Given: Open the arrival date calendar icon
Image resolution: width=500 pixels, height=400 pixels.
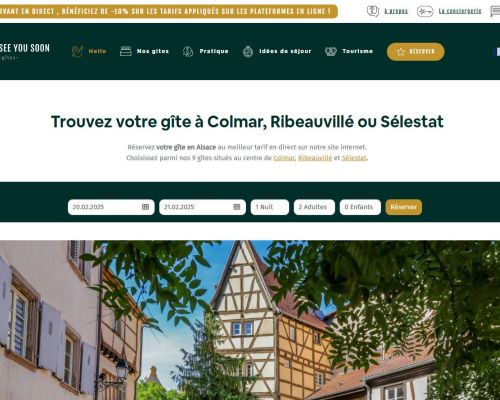Looking at the screenshot, I should [x=145, y=207].
